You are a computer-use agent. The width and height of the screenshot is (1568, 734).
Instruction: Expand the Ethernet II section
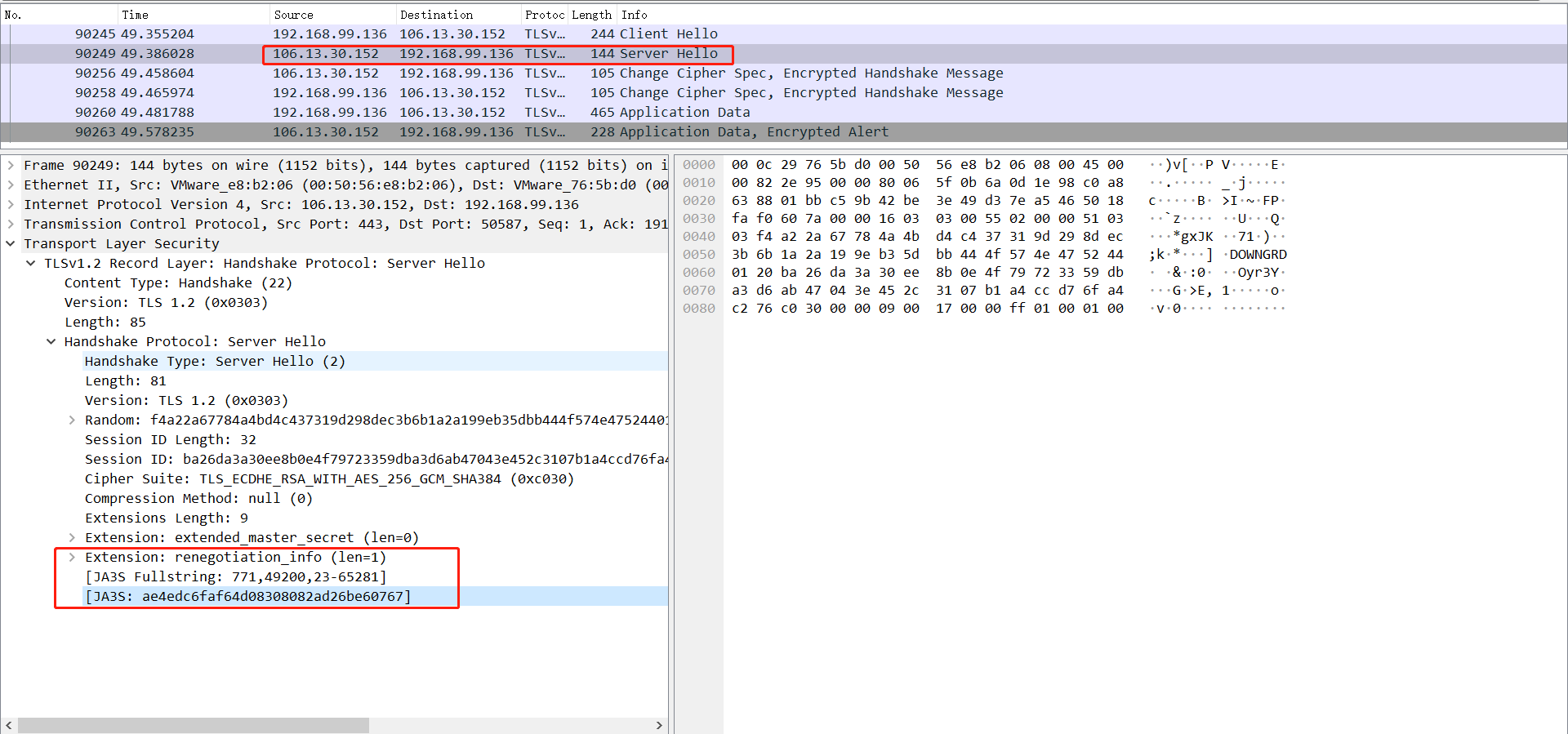point(11,185)
